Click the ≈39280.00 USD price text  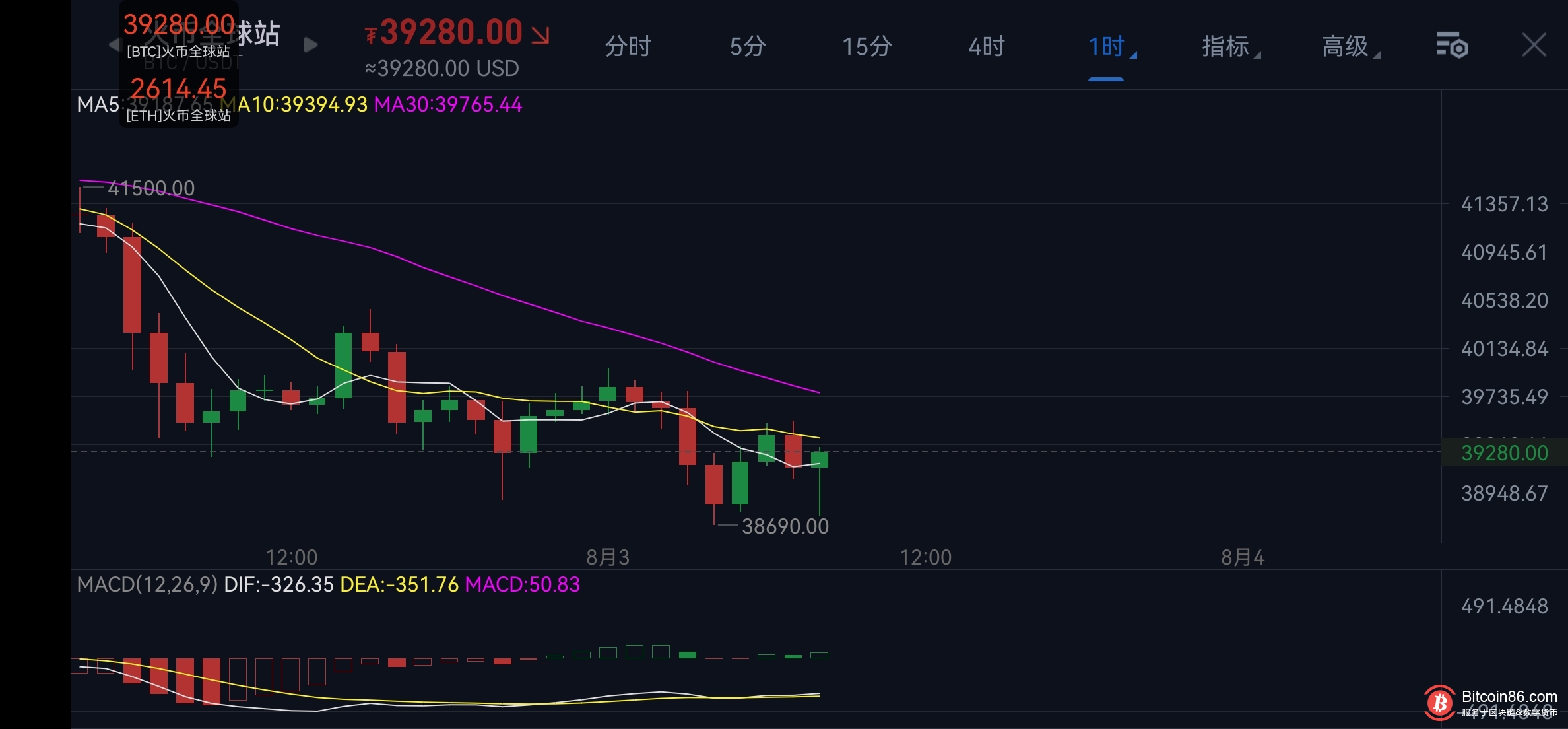[441, 69]
